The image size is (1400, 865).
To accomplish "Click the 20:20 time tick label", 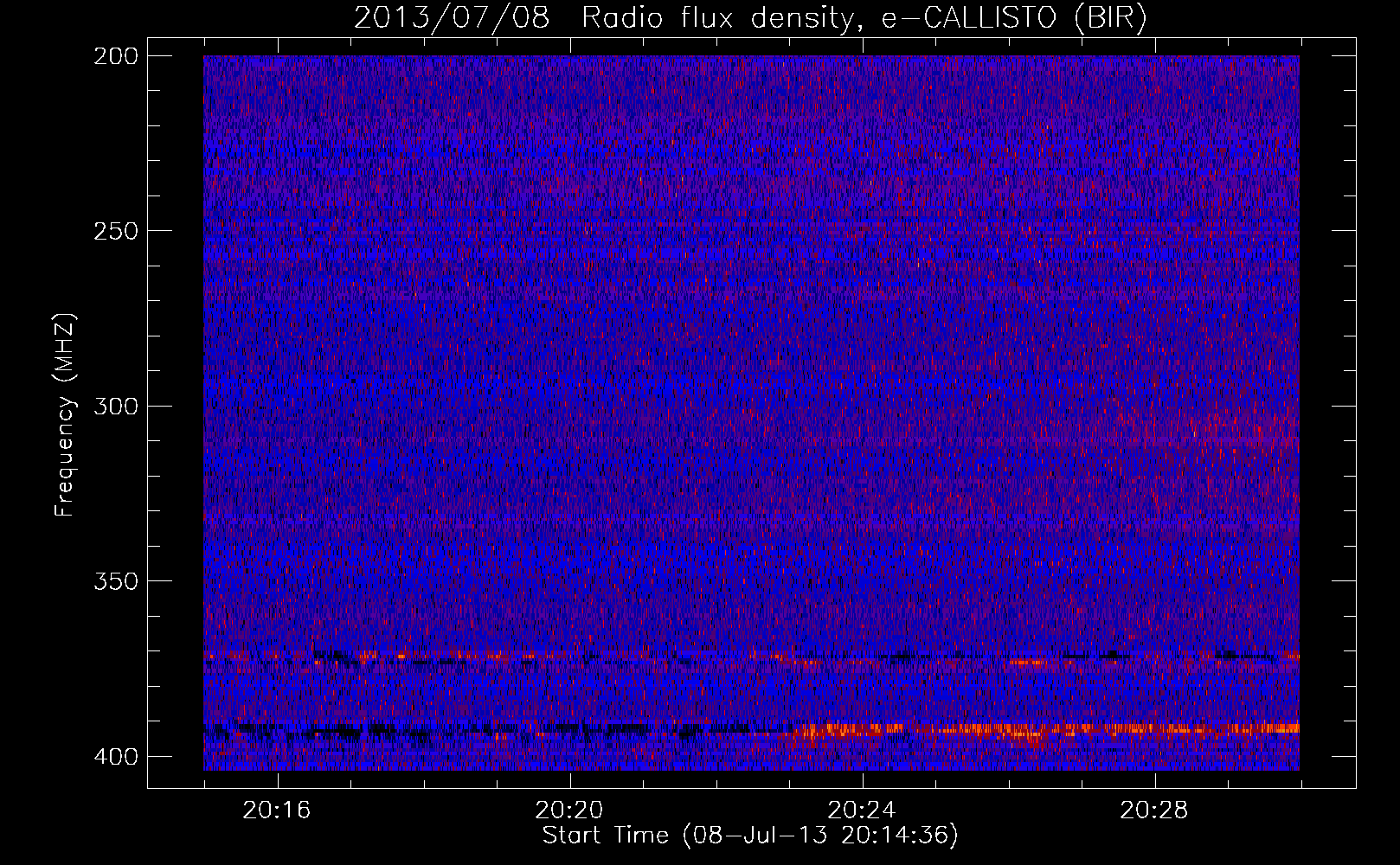I will [x=568, y=811].
